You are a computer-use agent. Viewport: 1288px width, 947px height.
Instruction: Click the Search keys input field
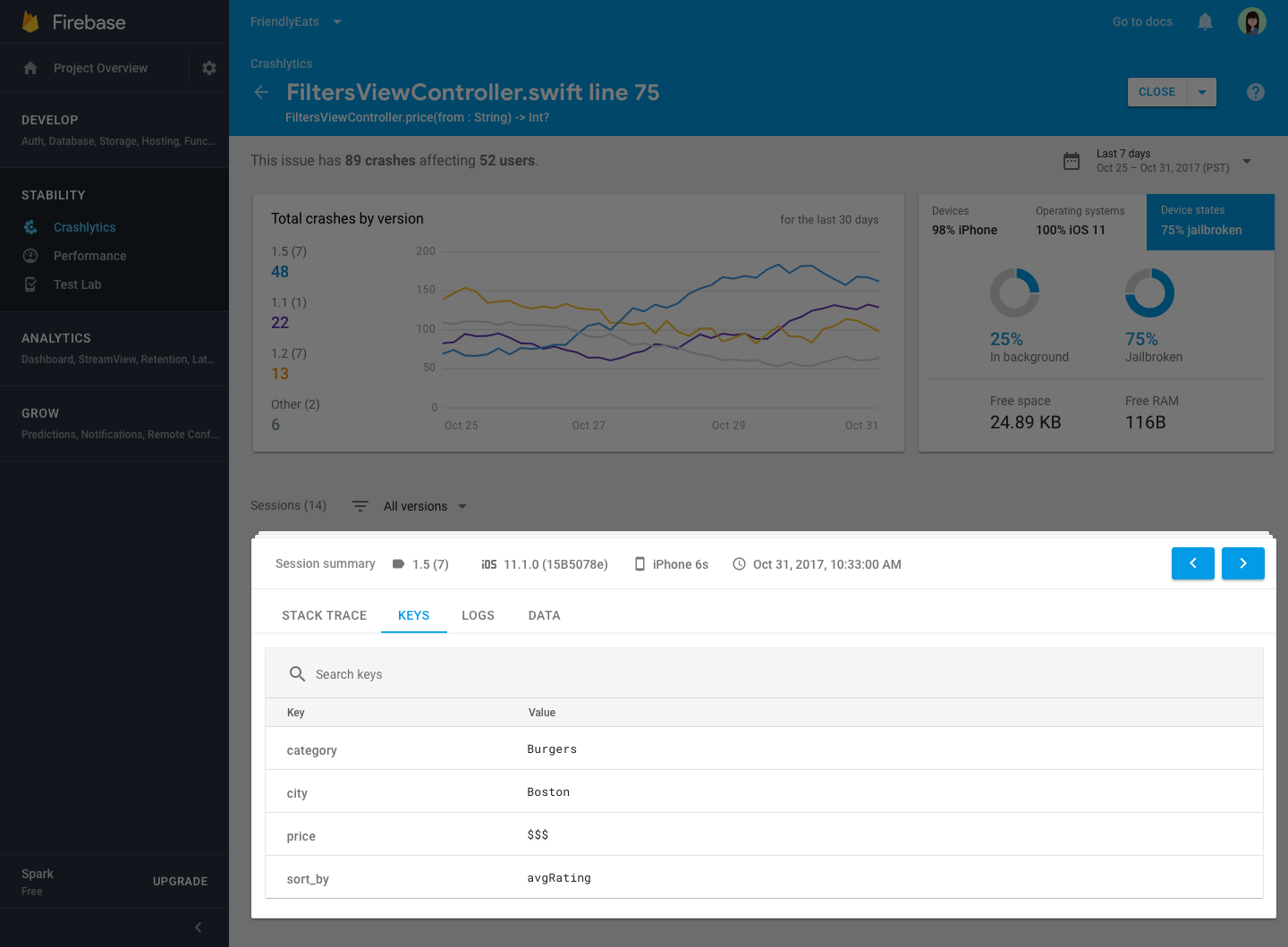[764, 673]
